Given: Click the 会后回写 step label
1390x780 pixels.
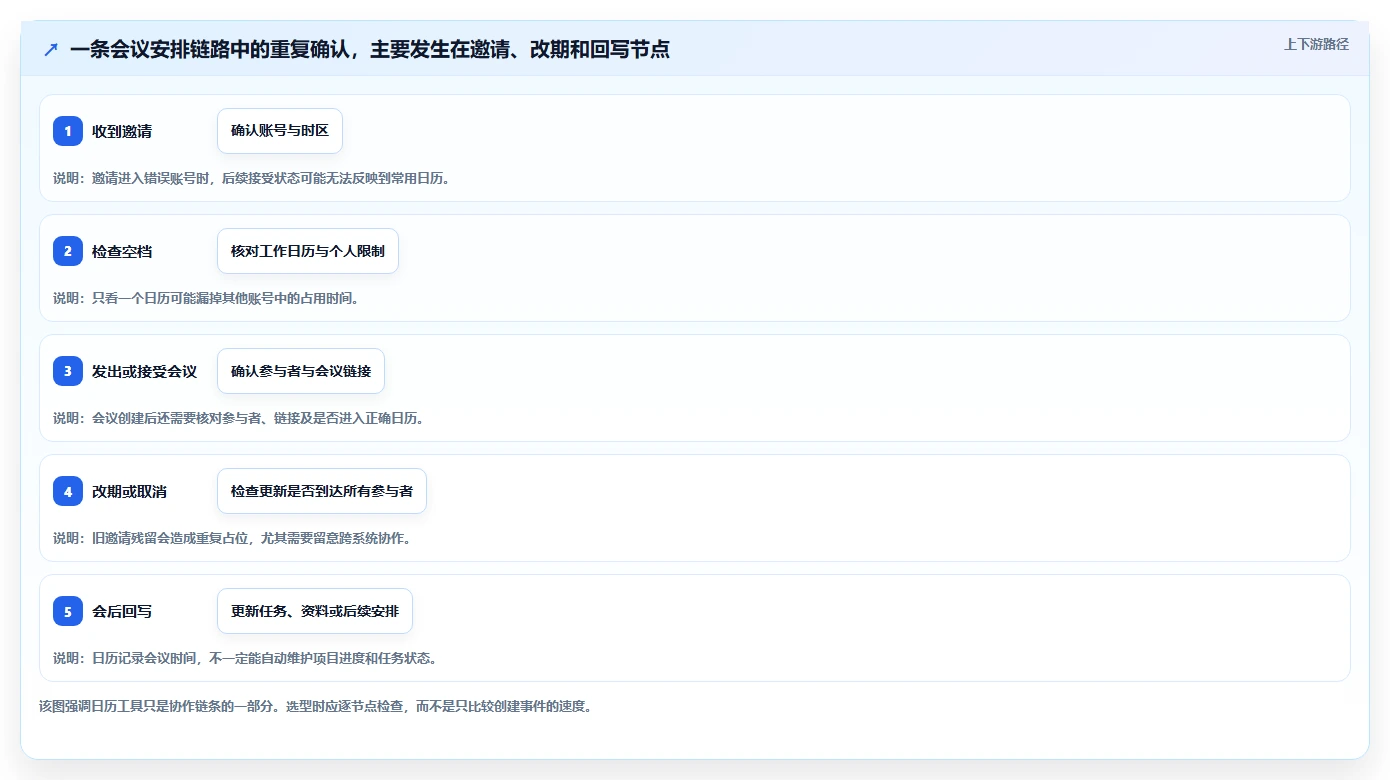Looking at the screenshot, I should pos(122,611).
